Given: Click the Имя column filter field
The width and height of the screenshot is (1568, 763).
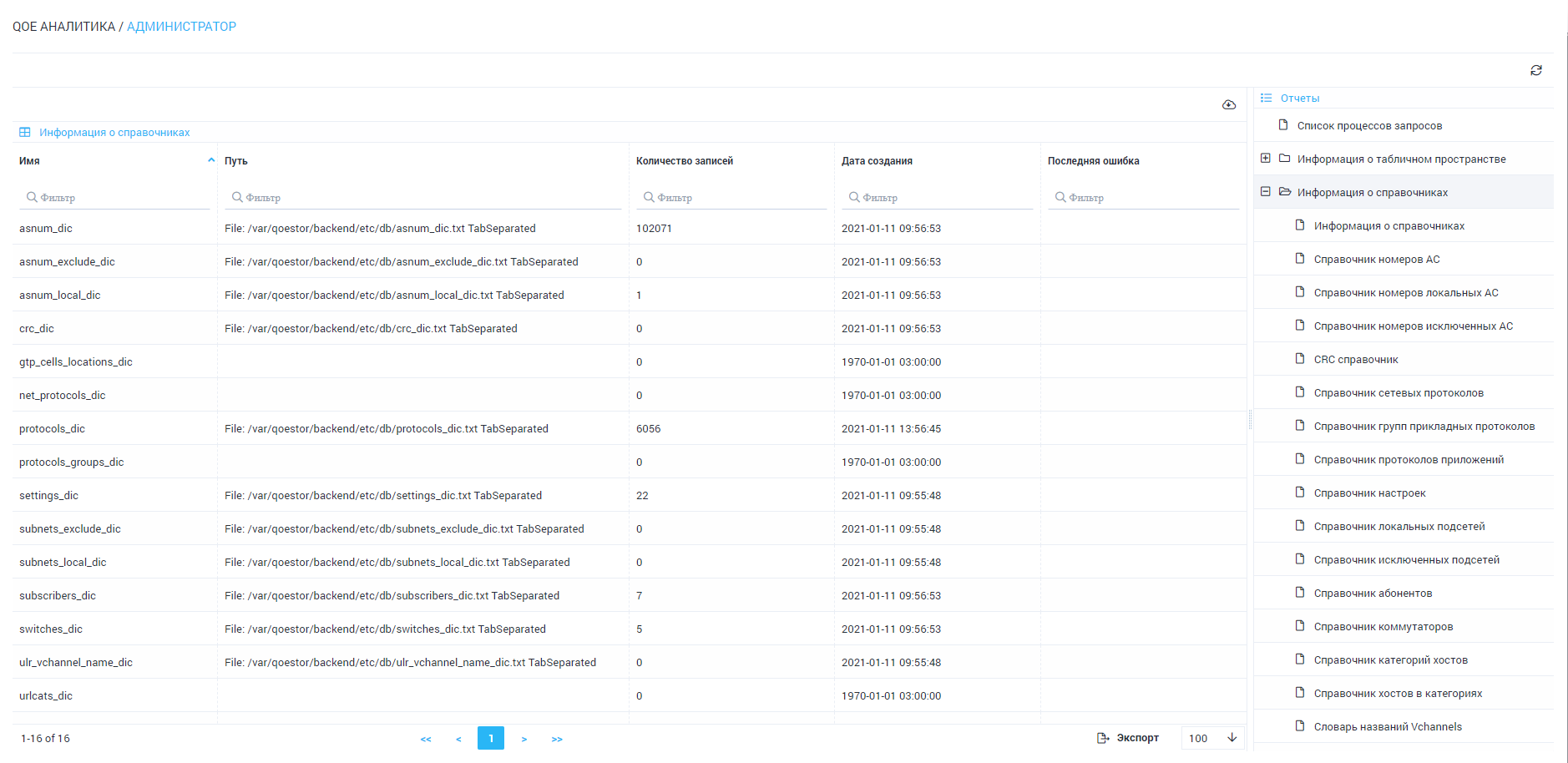Looking at the screenshot, I should pyautogui.click(x=114, y=198).
